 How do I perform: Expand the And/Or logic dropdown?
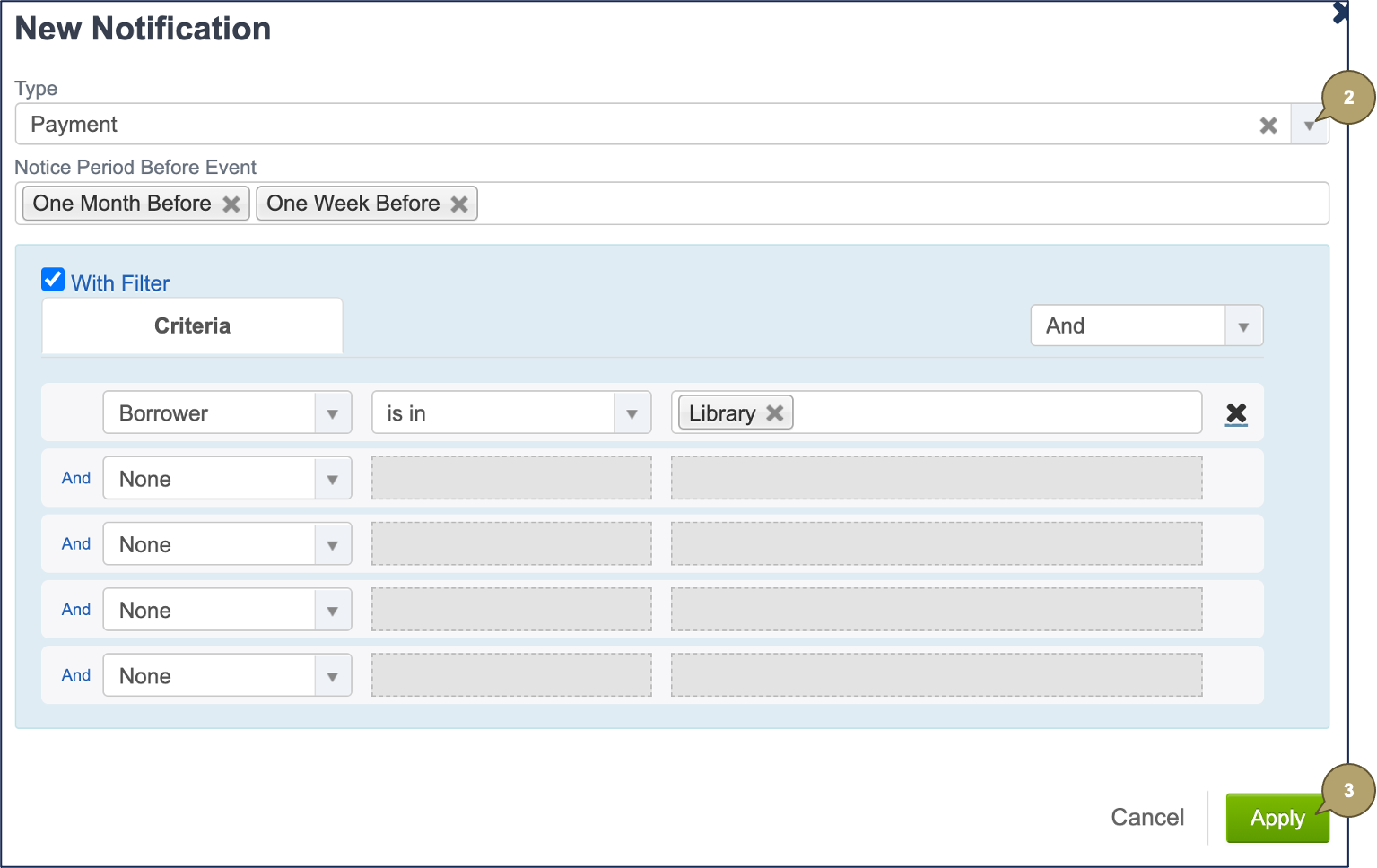(1243, 326)
